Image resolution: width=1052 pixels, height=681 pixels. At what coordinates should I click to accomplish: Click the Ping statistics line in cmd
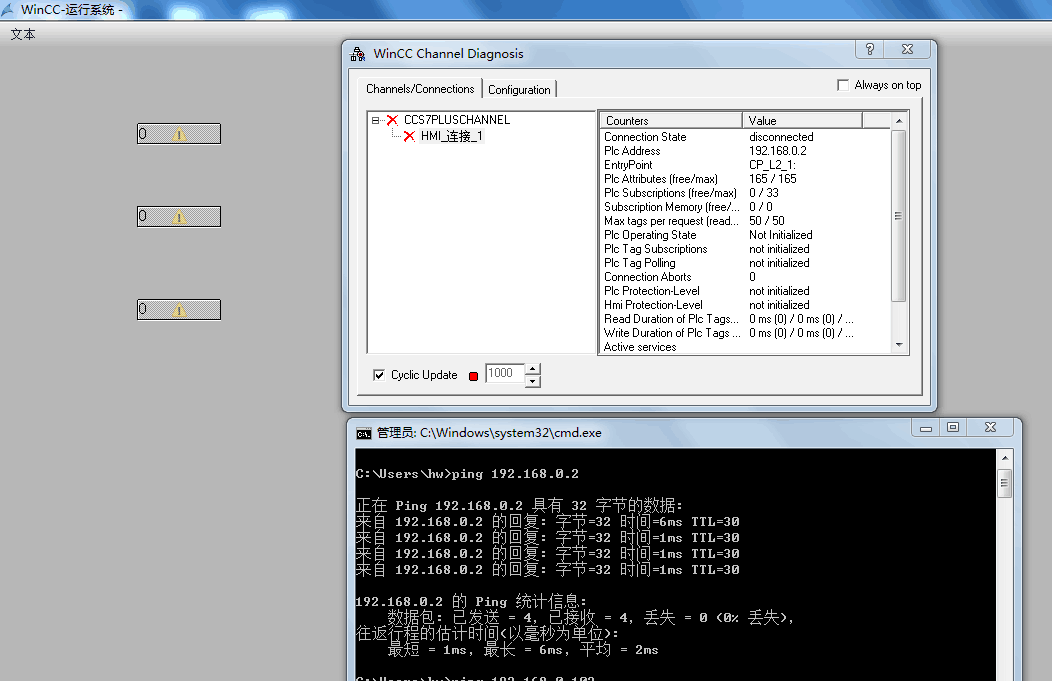pos(471,601)
